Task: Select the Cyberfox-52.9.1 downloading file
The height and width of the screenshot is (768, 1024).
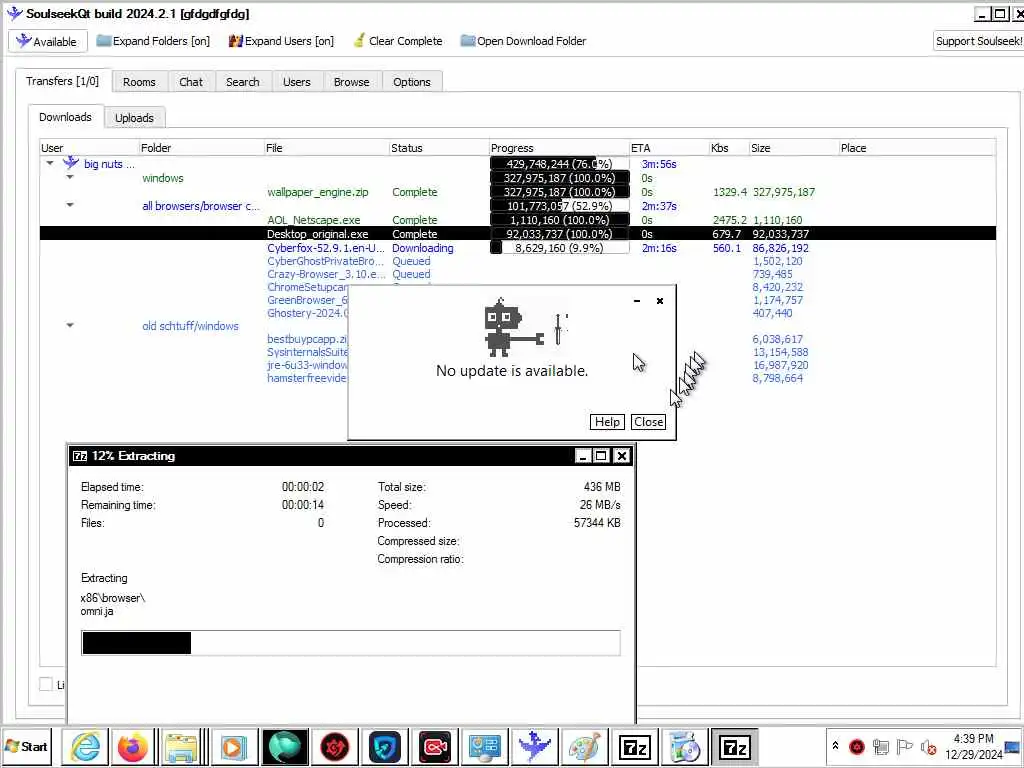Action: (x=517, y=248)
